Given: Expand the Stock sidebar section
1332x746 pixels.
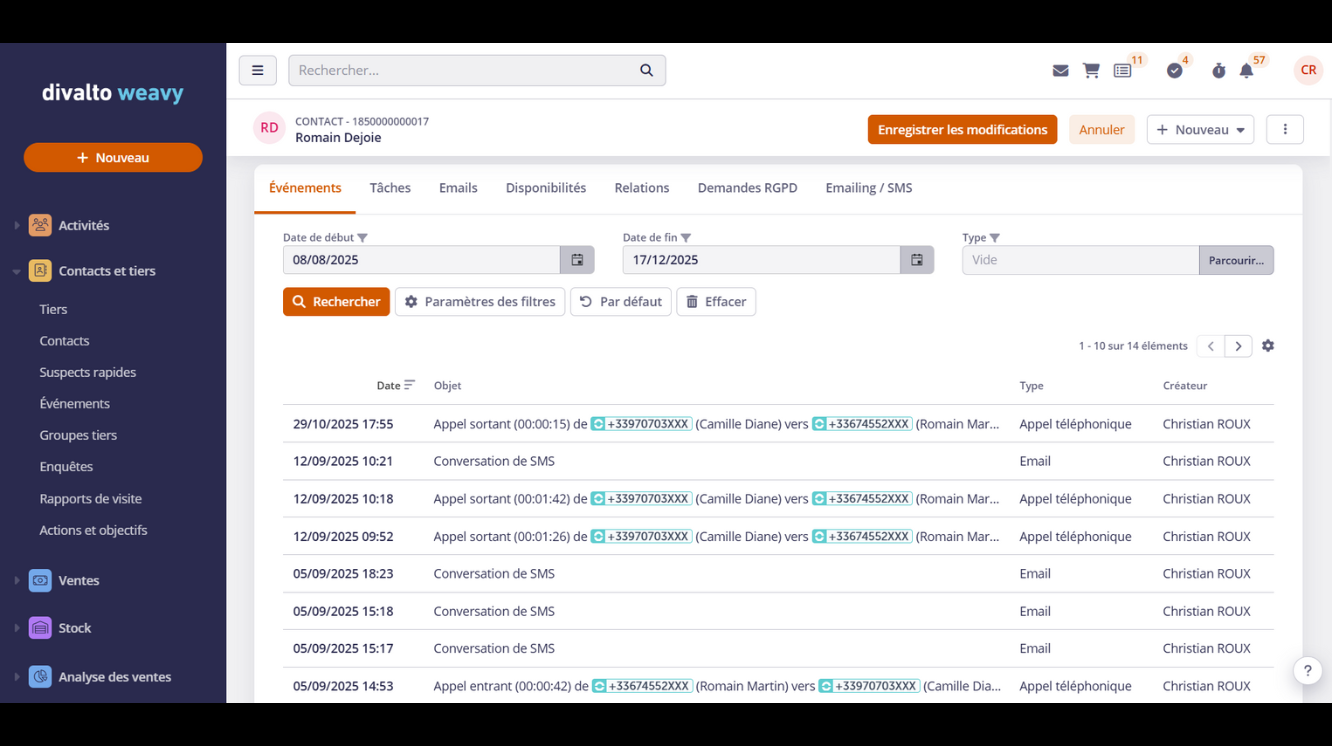Looking at the screenshot, I should point(17,628).
